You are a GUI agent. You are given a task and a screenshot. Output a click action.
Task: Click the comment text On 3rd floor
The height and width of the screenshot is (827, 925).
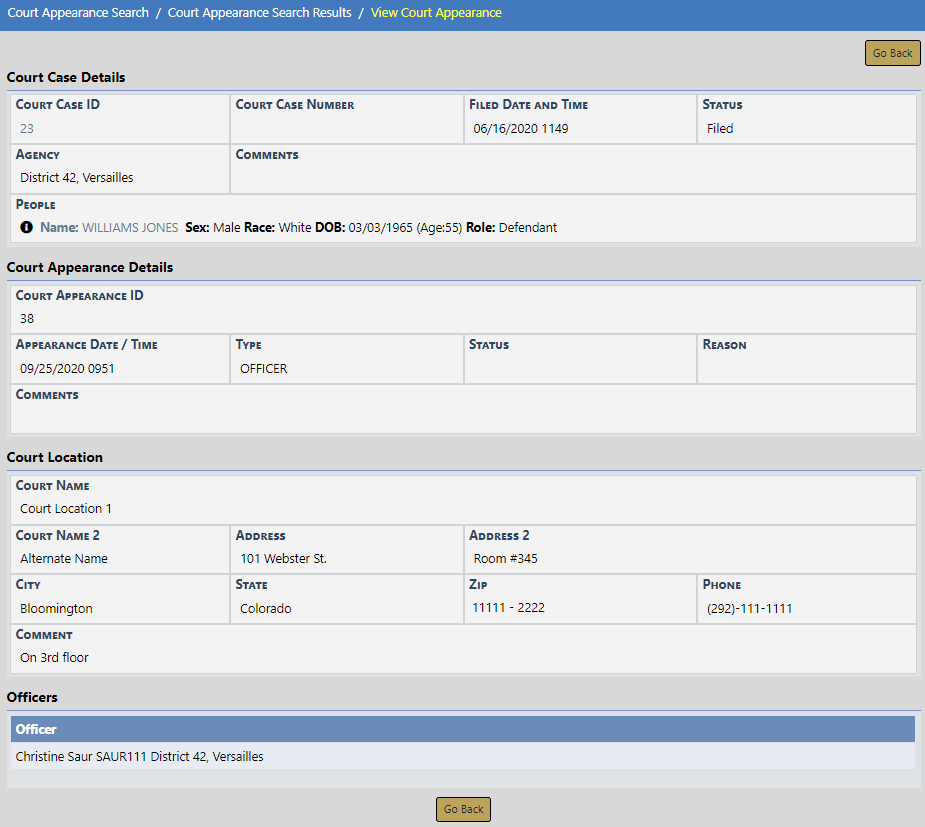pos(54,658)
